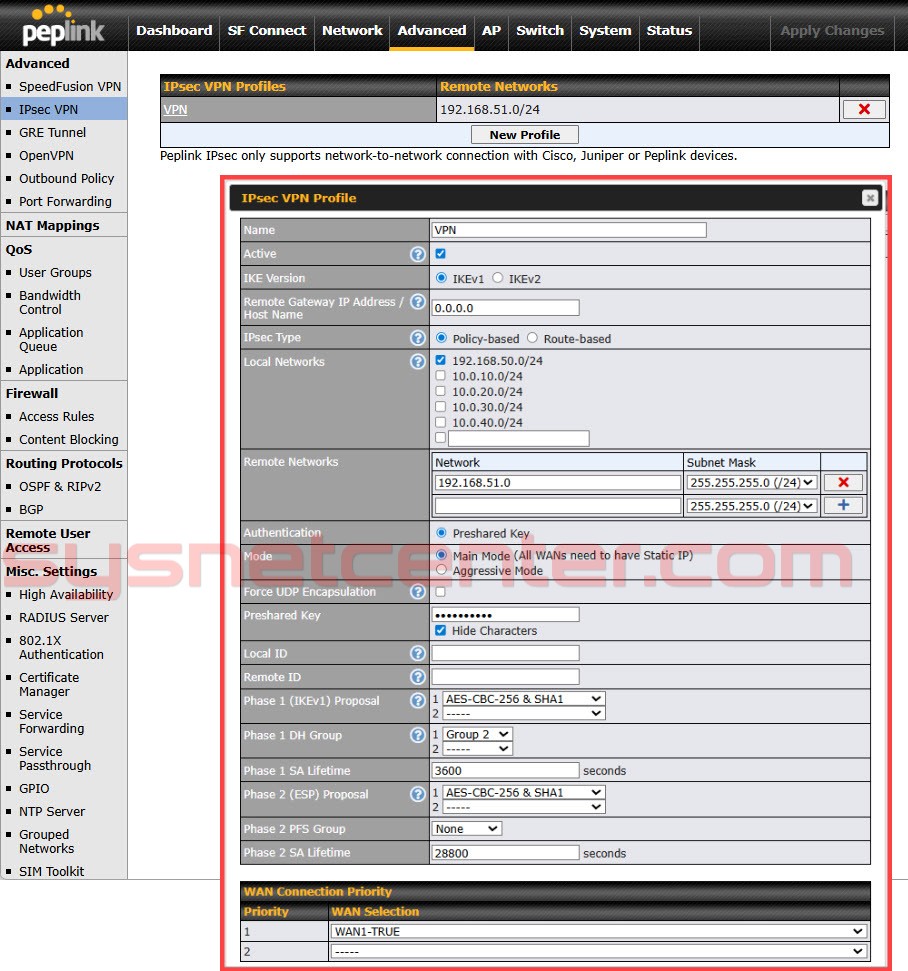Show help for Local ID
Viewport: 908px width, 971px height.
click(x=418, y=653)
